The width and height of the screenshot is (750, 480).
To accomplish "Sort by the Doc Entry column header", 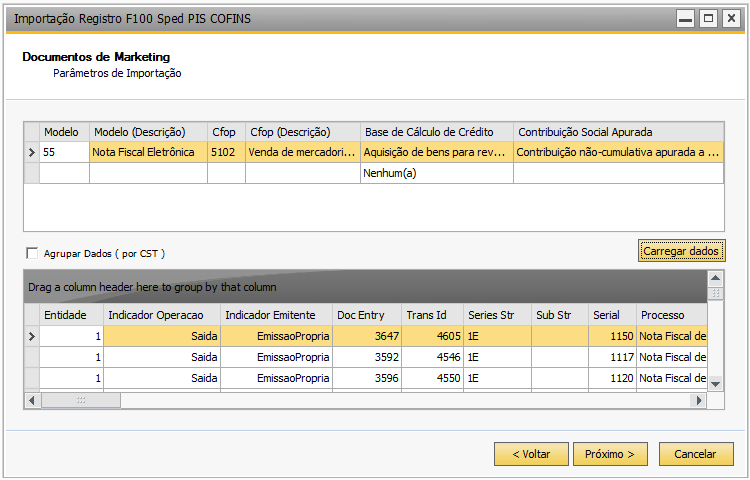I will click(x=367, y=315).
